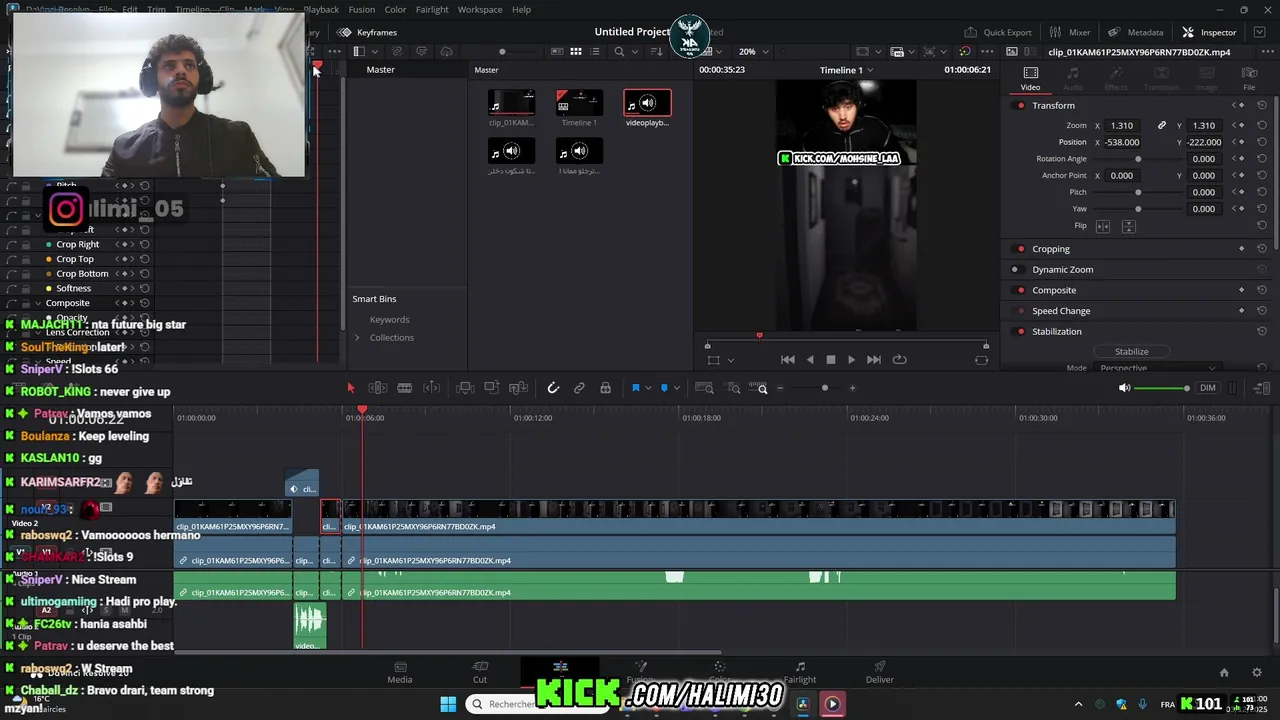Expand the Collections tree in Smart Bins

pyautogui.click(x=357, y=338)
